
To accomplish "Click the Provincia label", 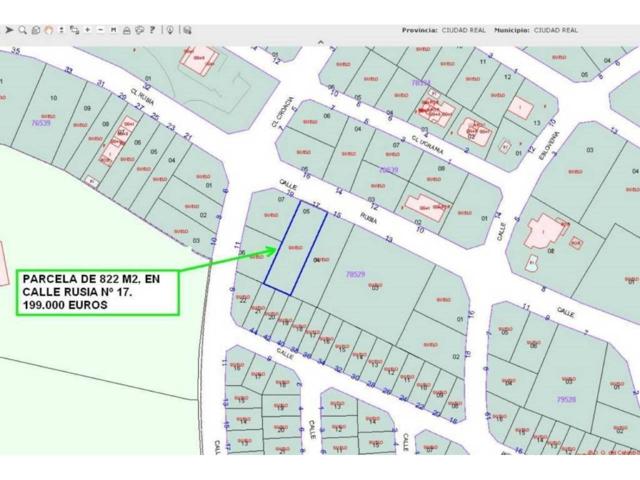I will pyautogui.click(x=420, y=30).
